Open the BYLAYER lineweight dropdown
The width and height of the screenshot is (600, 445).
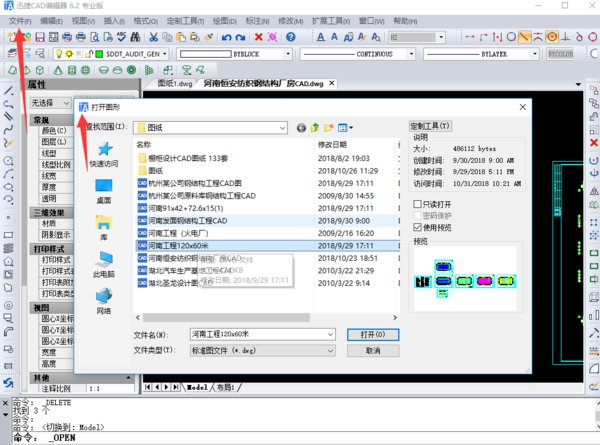(535, 54)
